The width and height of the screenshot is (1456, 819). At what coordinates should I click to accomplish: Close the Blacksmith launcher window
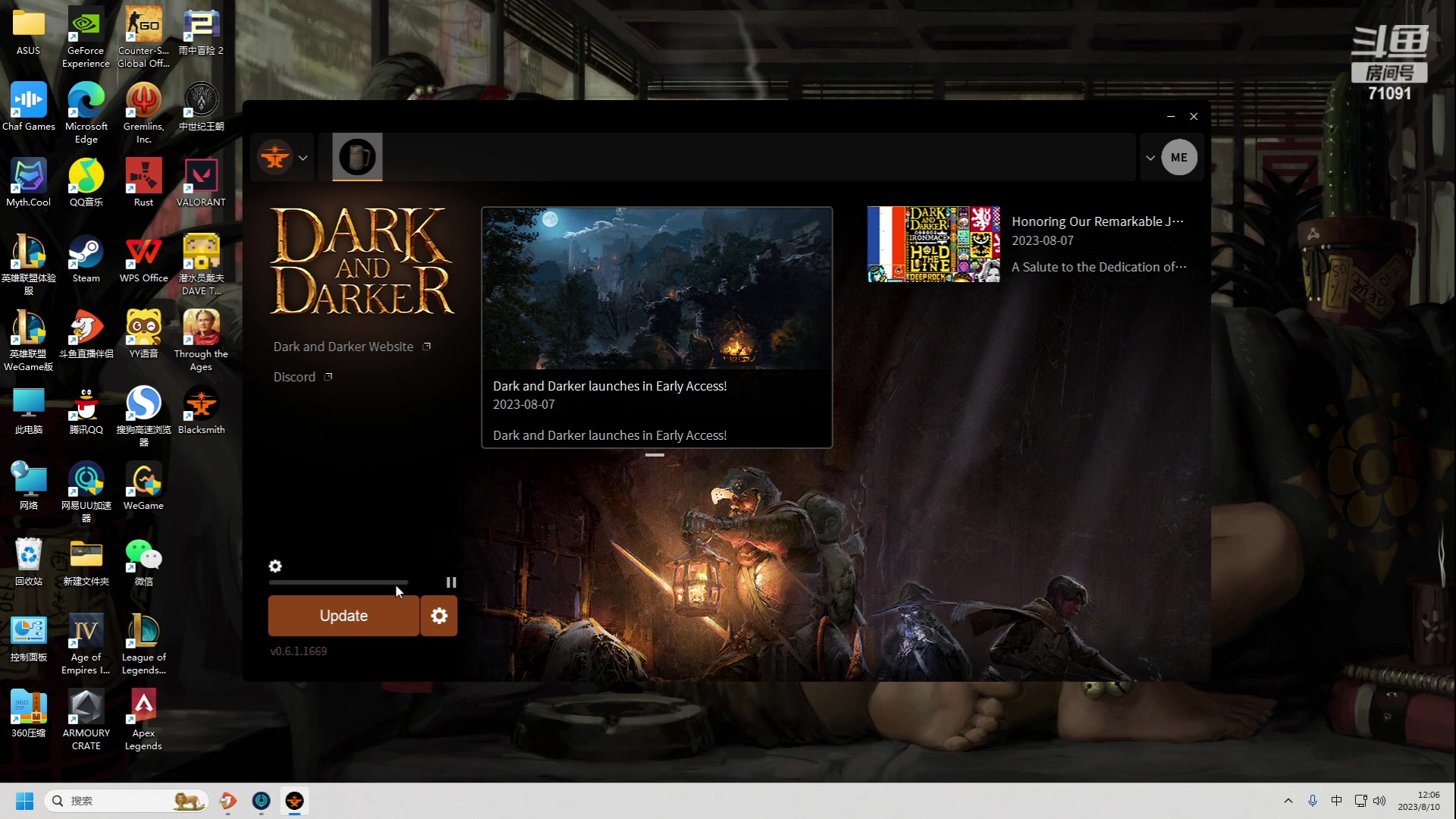[x=1194, y=116]
